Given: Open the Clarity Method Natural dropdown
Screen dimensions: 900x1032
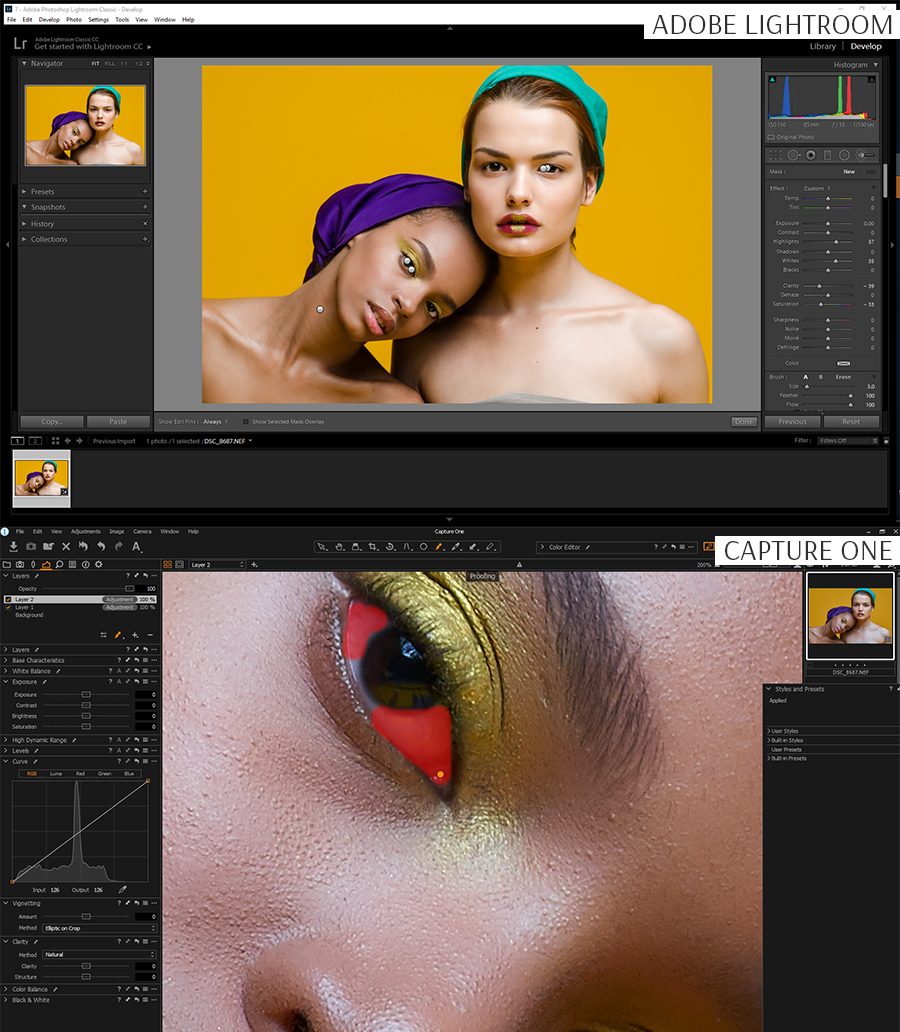Looking at the screenshot, I should [x=100, y=954].
